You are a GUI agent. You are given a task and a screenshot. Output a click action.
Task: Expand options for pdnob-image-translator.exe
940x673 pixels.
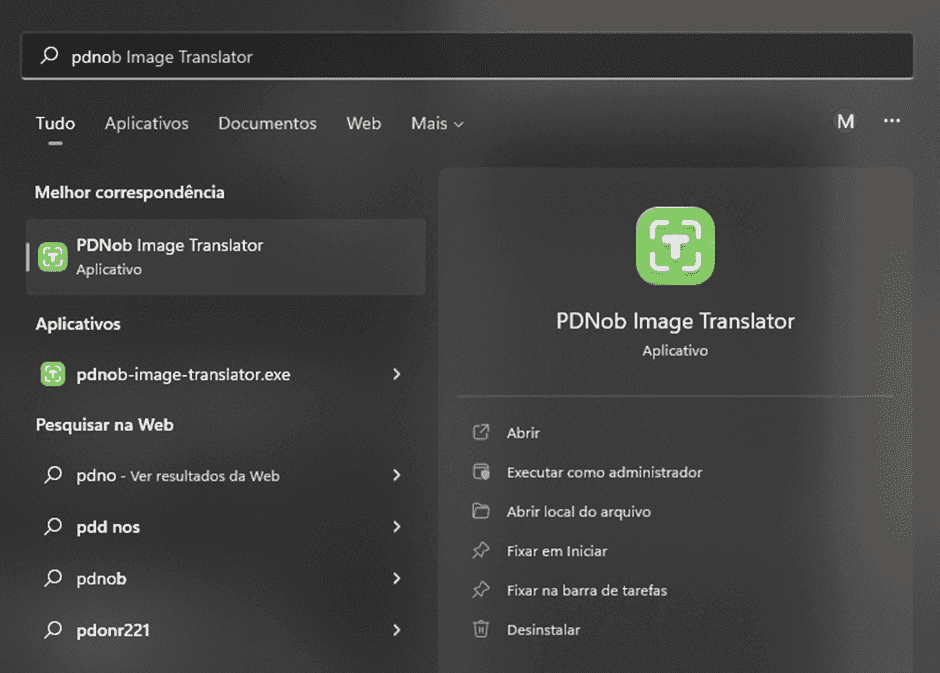point(397,374)
